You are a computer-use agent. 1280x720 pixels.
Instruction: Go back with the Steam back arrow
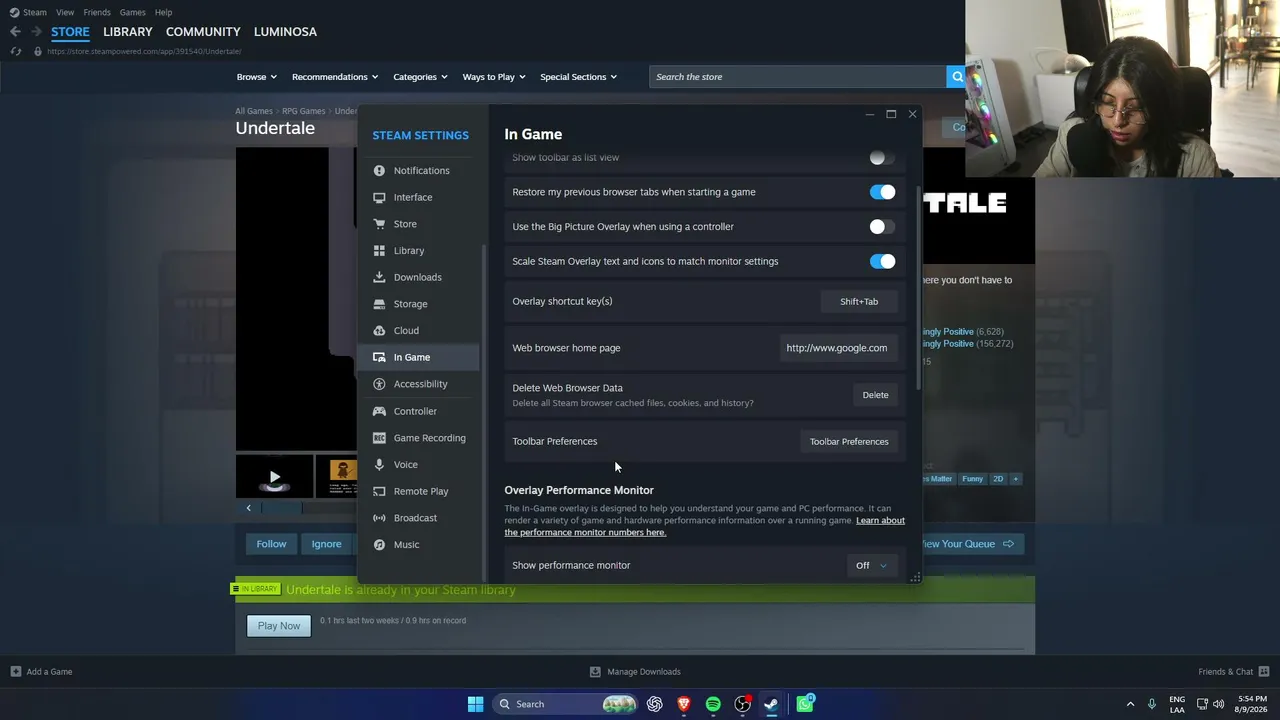[15, 32]
